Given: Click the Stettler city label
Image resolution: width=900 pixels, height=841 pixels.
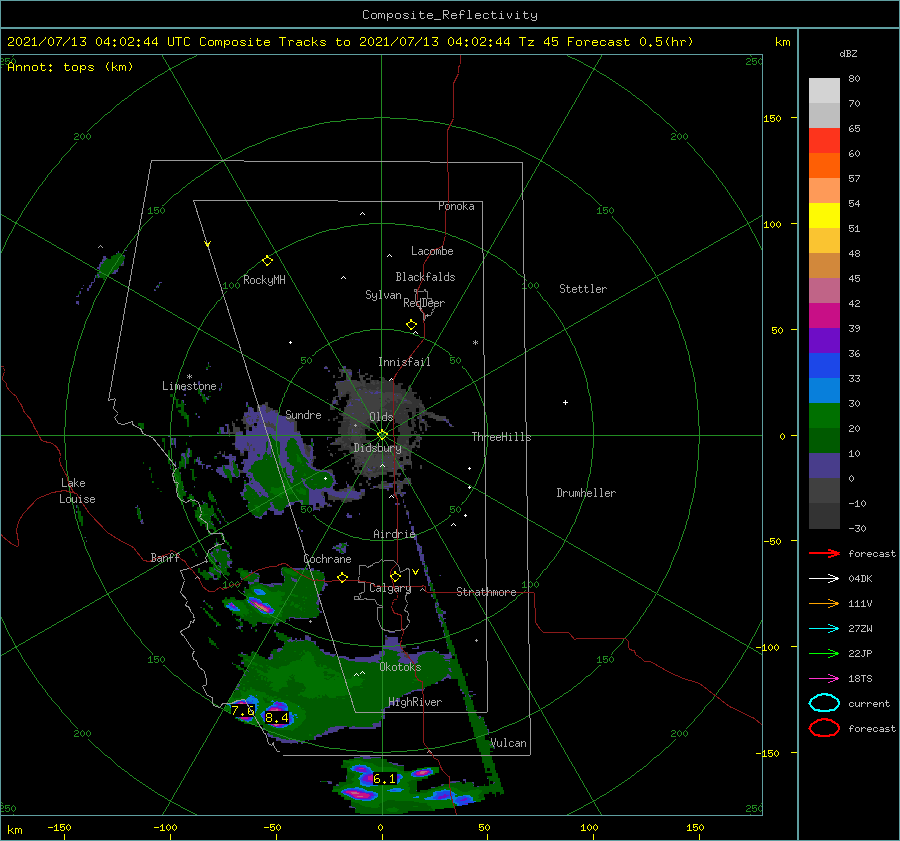Looking at the screenshot, I should [583, 289].
